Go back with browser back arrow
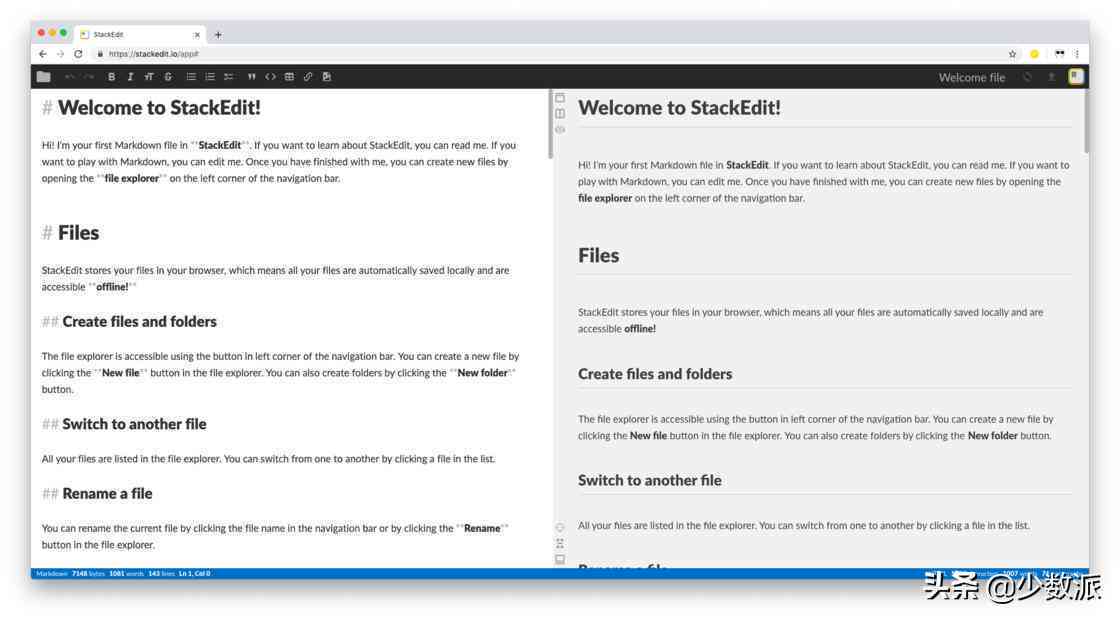 [43, 54]
